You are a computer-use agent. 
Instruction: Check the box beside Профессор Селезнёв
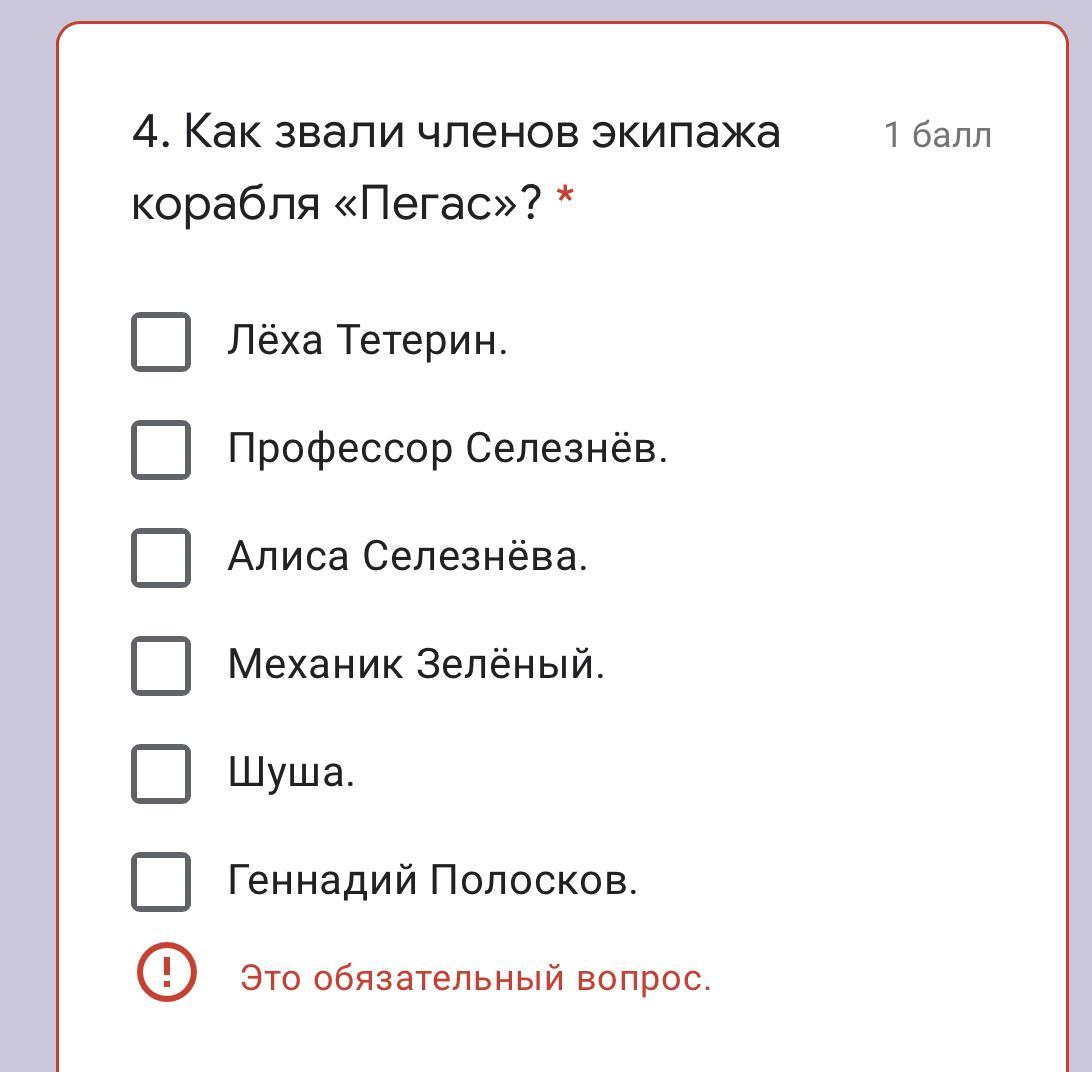[x=161, y=449]
